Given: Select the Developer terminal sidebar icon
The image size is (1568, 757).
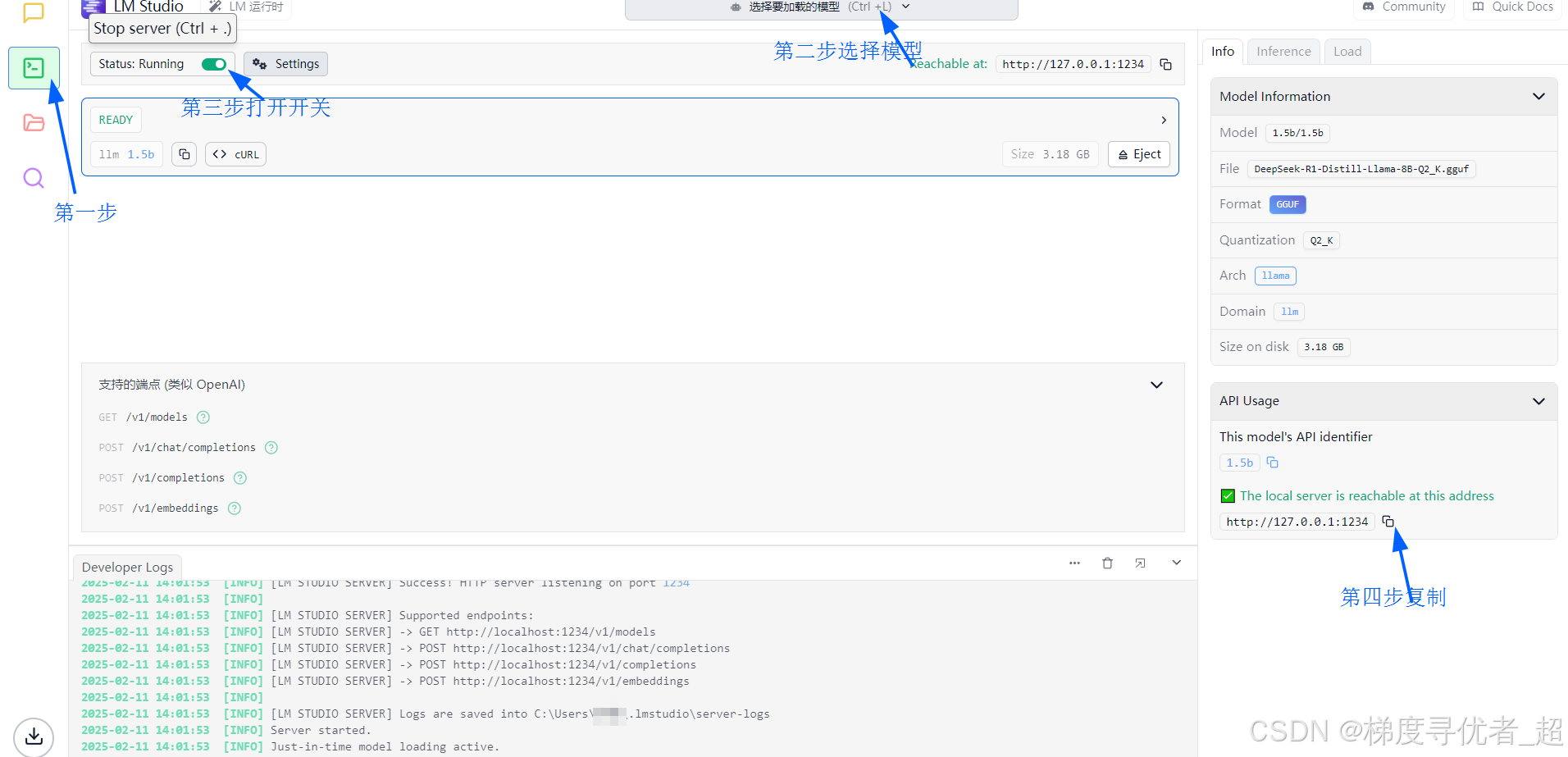Looking at the screenshot, I should coord(34,68).
